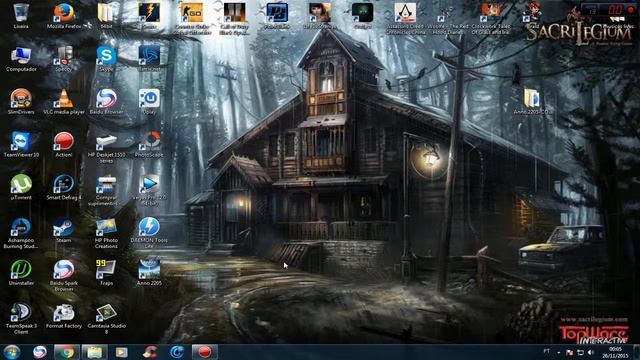The width and height of the screenshot is (640, 360).
Task: Open the Vegas Pro 12.0 shortcut
Action: (149, 190)
